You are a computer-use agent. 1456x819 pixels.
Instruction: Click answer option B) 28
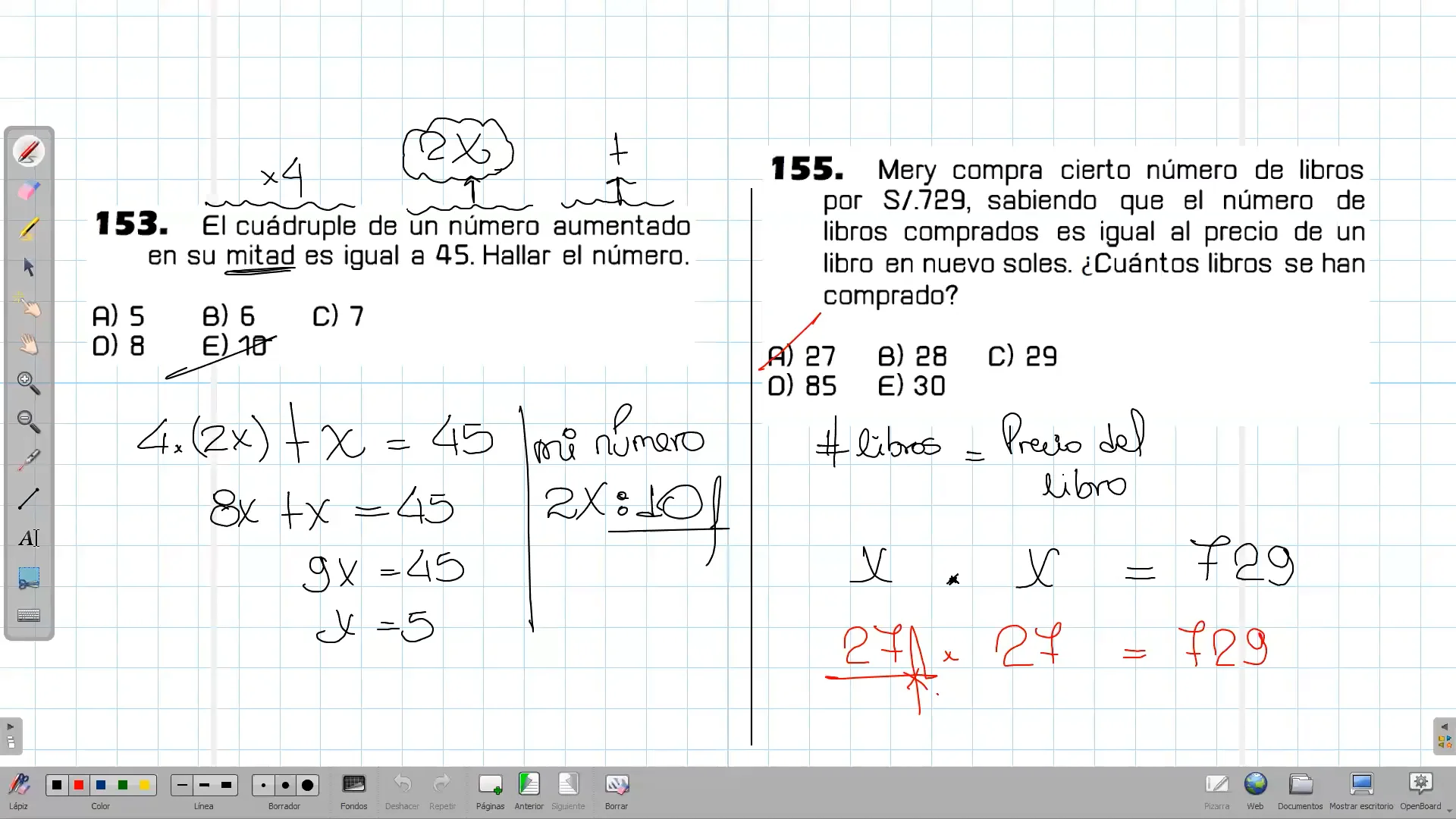(912, 356)
